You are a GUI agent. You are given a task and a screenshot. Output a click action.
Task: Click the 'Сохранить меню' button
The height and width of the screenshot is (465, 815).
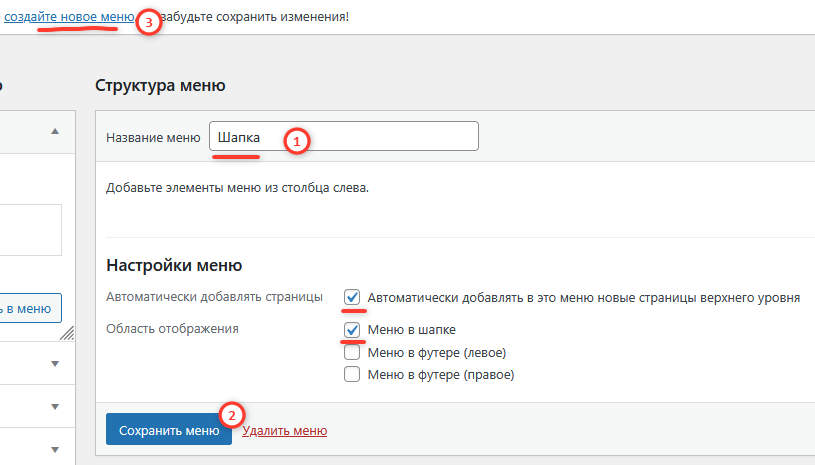[x=168, y=431]
